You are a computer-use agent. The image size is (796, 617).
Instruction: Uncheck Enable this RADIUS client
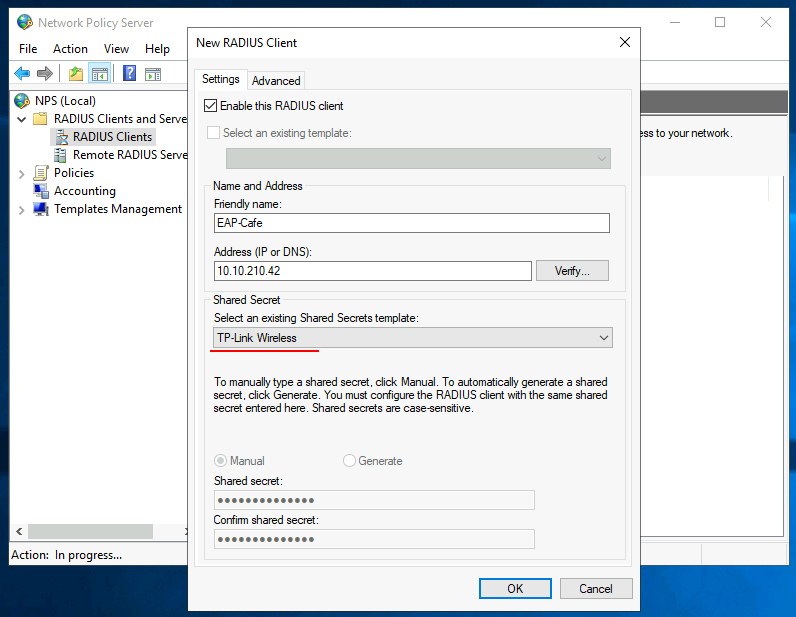coord(210,106)
